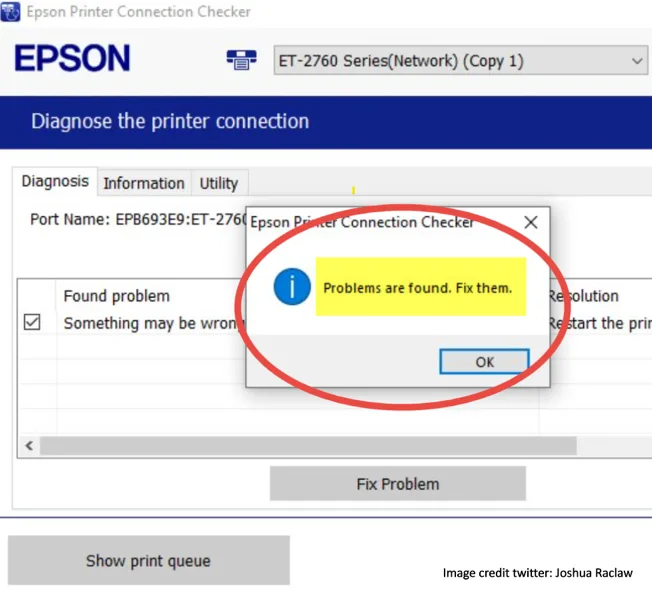Switch to the Utility tab
Viewport: 652px width, 591px height.
point(219,183)
